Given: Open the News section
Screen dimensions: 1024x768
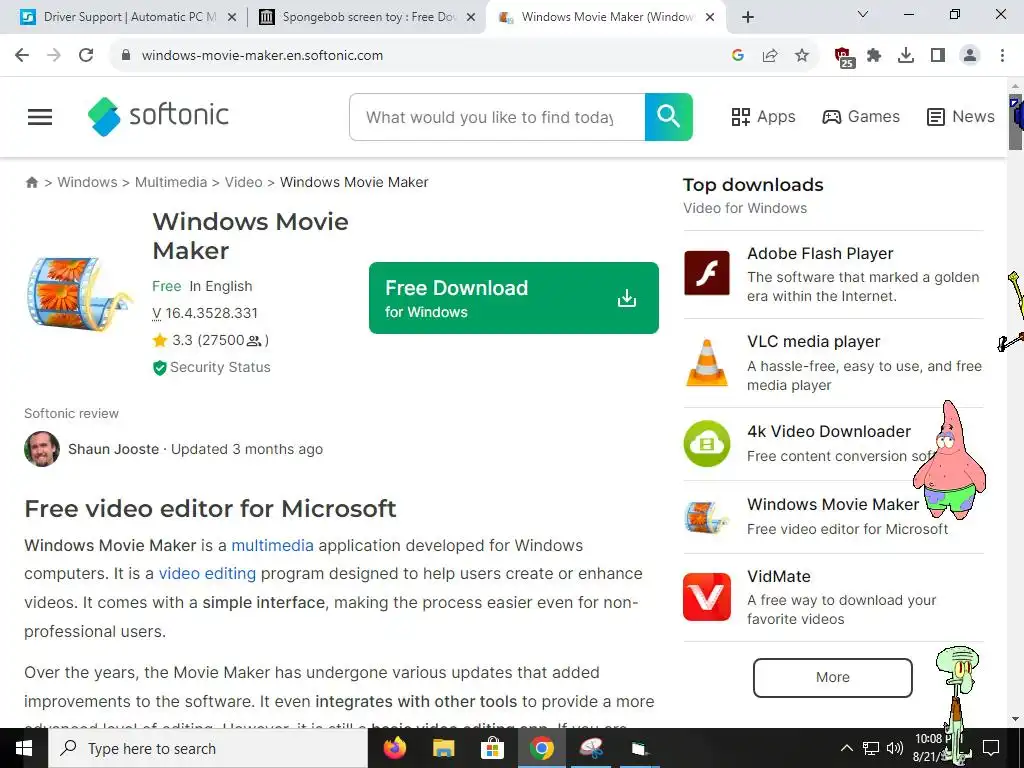Looking at the screenshot, I should [x=961, y=117].
